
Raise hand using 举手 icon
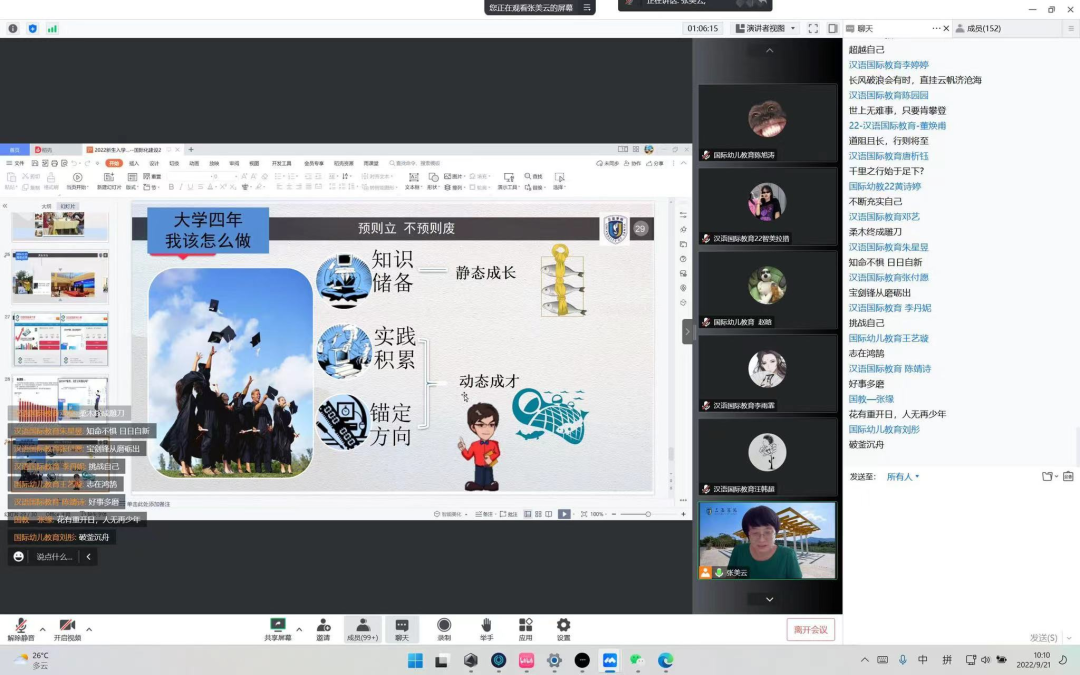[486, 627]
